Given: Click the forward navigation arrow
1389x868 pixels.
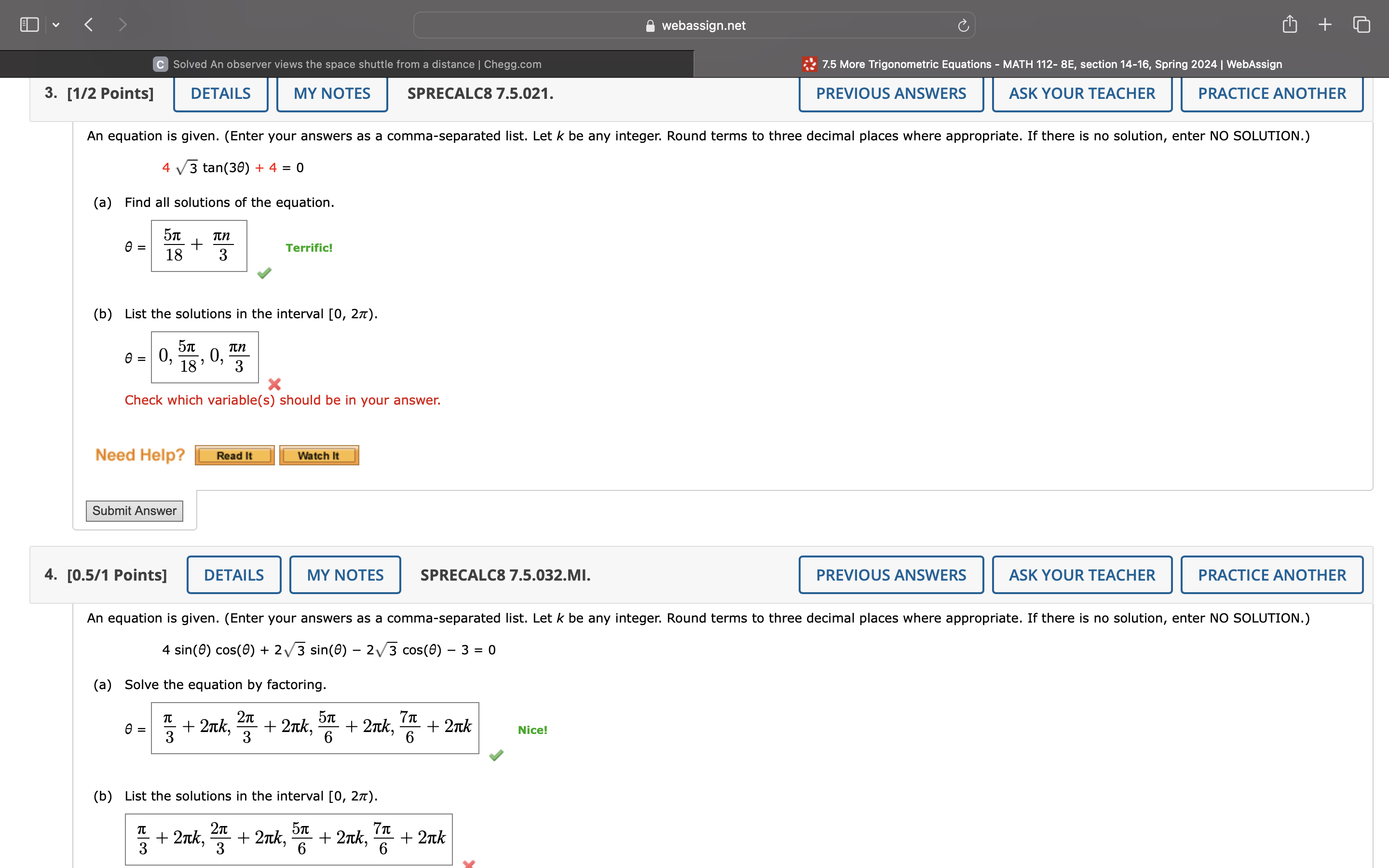Looking at the screenshot, I should click(122, 25).
